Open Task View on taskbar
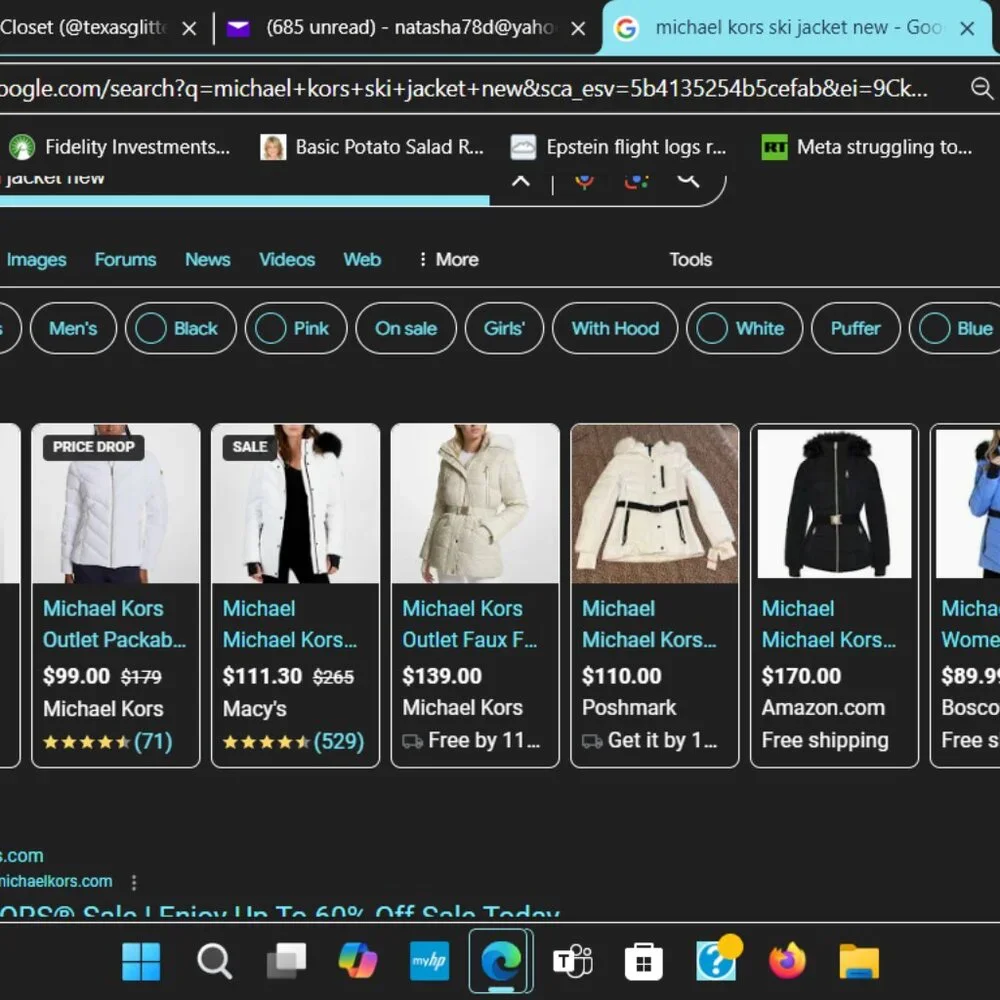This screenshot has width=1000, height=1000. coord(286,961)
